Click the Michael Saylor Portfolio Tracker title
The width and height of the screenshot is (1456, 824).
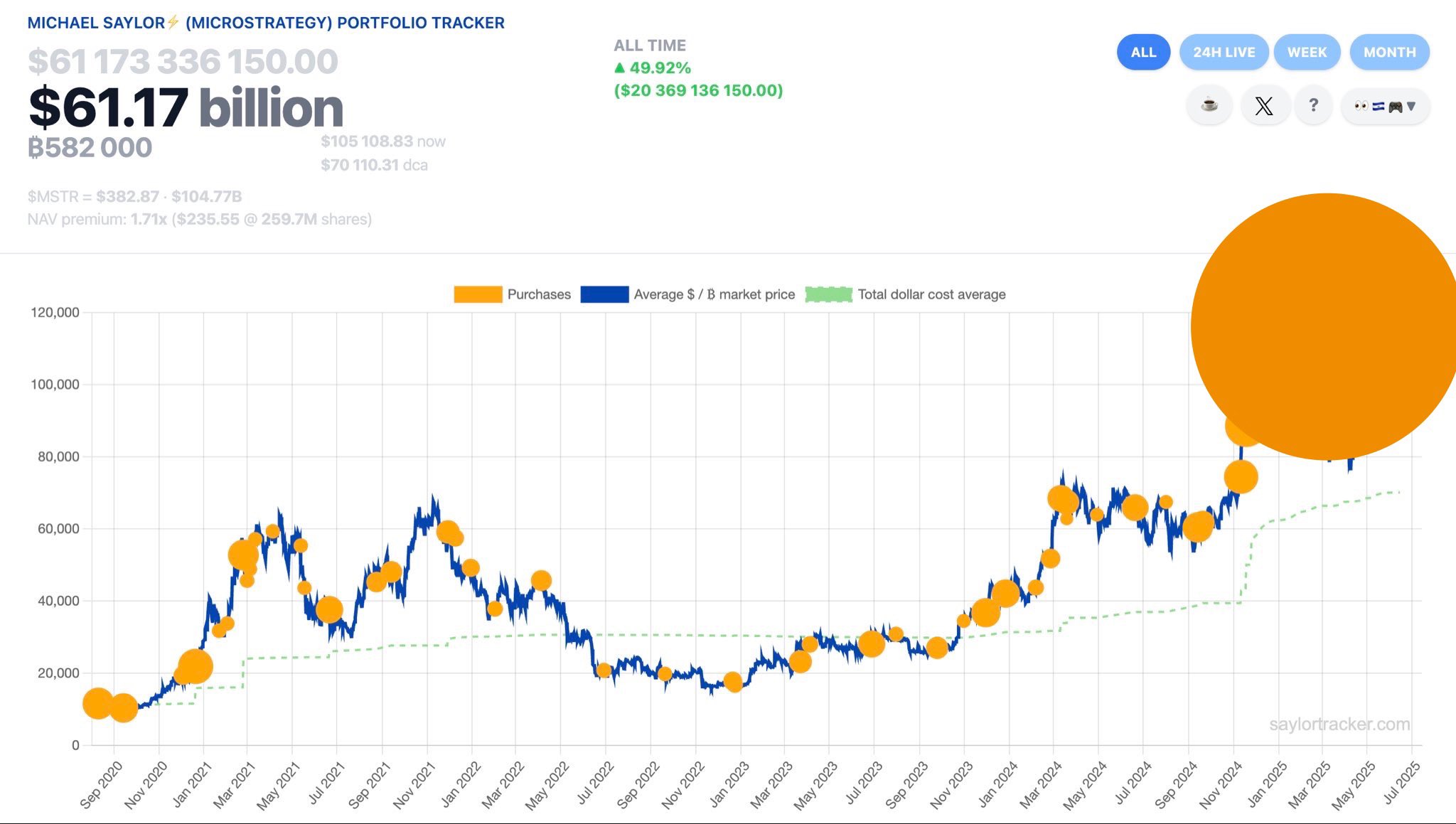[x=266, y=23]
